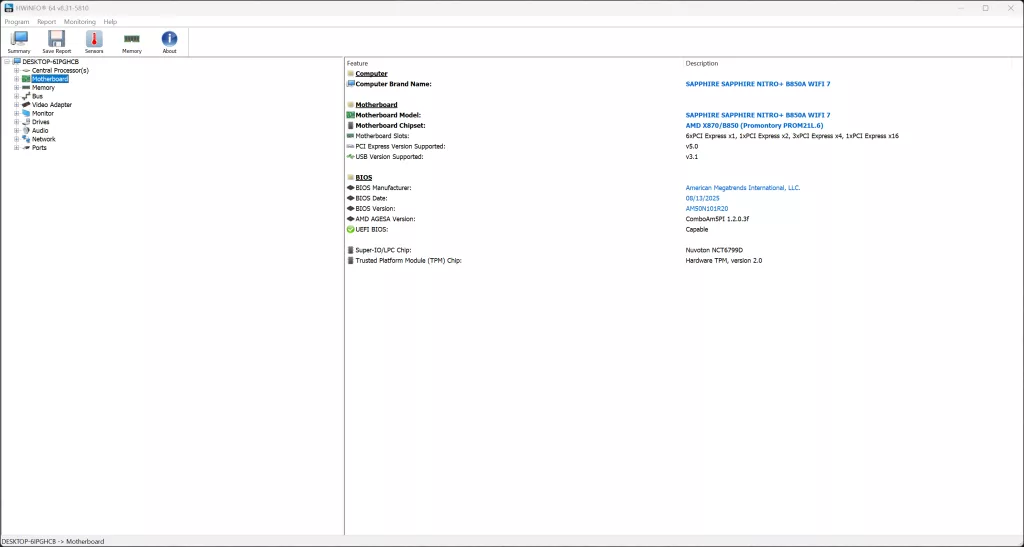Select the Drives tree item label
This screenshot has height=547, width=1024.
coord(40,122)
